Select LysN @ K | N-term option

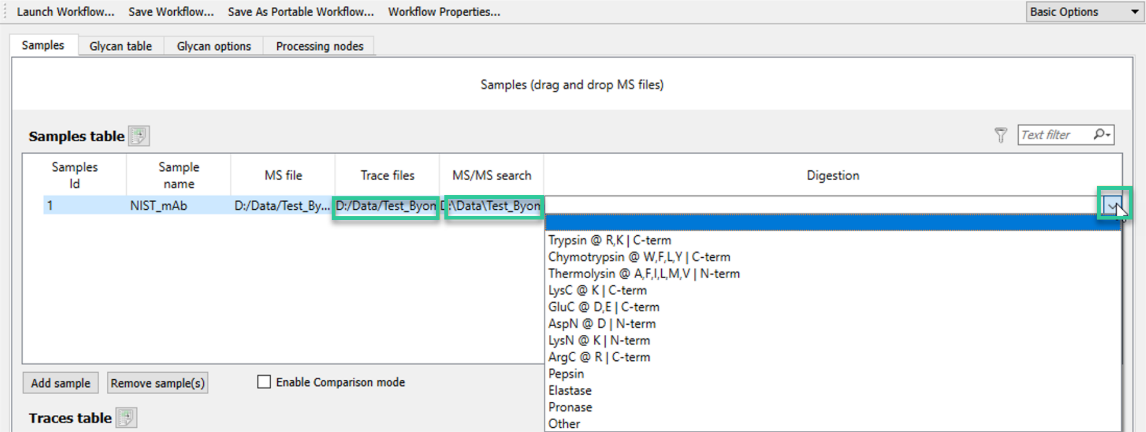tap(832, 341)
